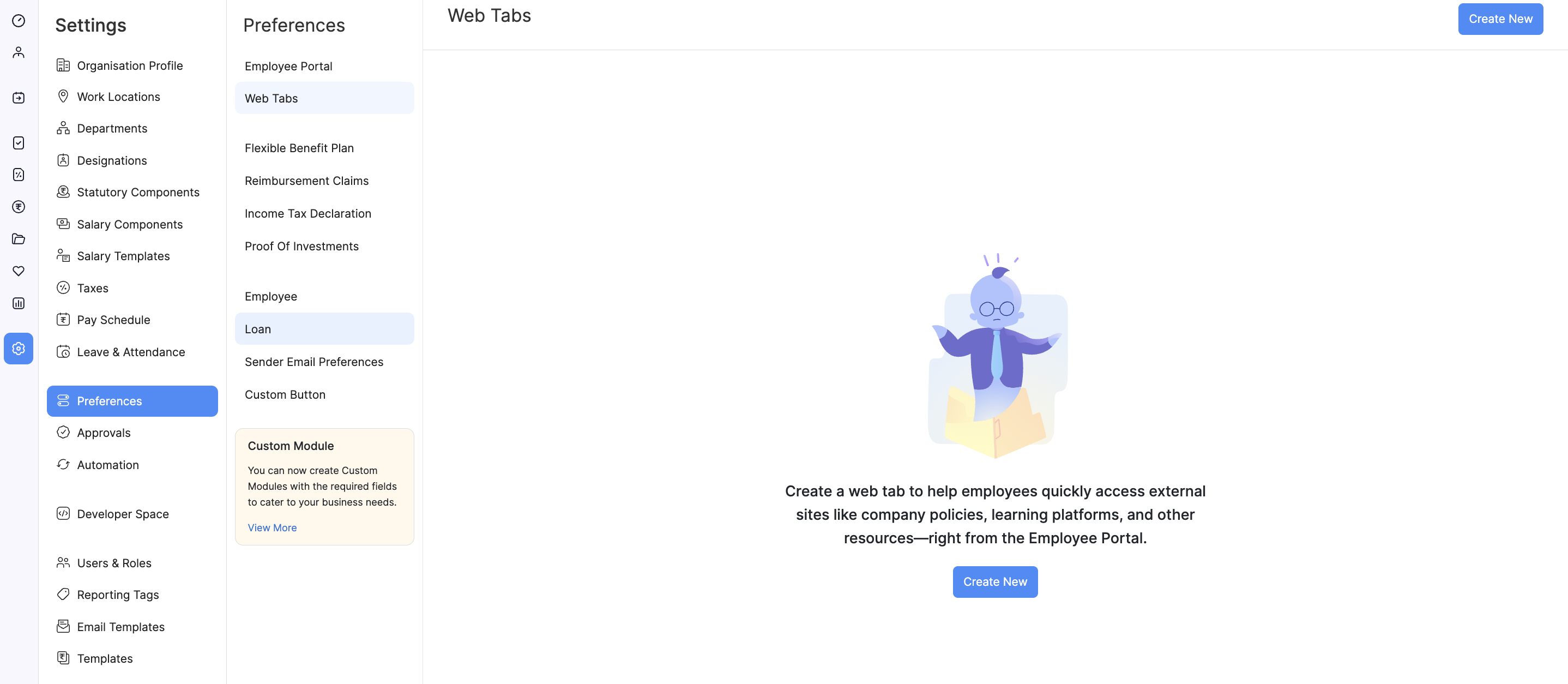The height and width of the screenshot is (684, 1568).
Task: Open the Reporting Tags settings
Action: (x=117, y=595)
